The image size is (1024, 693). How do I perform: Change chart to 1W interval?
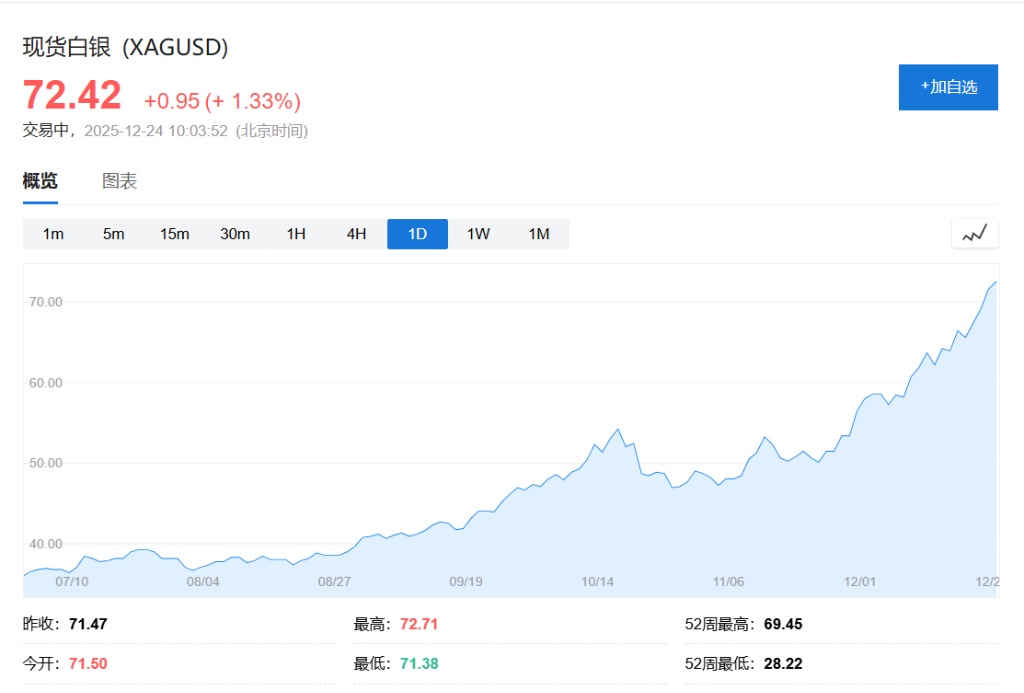[478, 234]
